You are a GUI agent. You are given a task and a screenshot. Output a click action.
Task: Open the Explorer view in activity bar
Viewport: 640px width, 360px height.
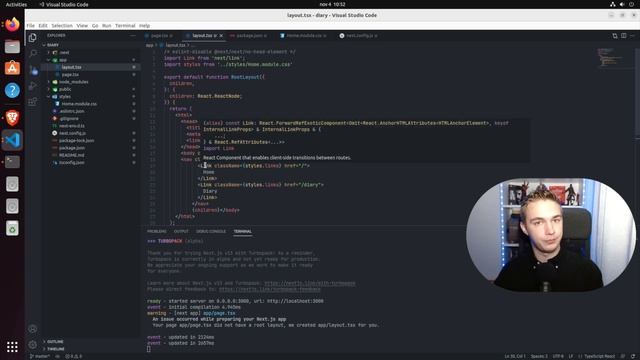33,38
